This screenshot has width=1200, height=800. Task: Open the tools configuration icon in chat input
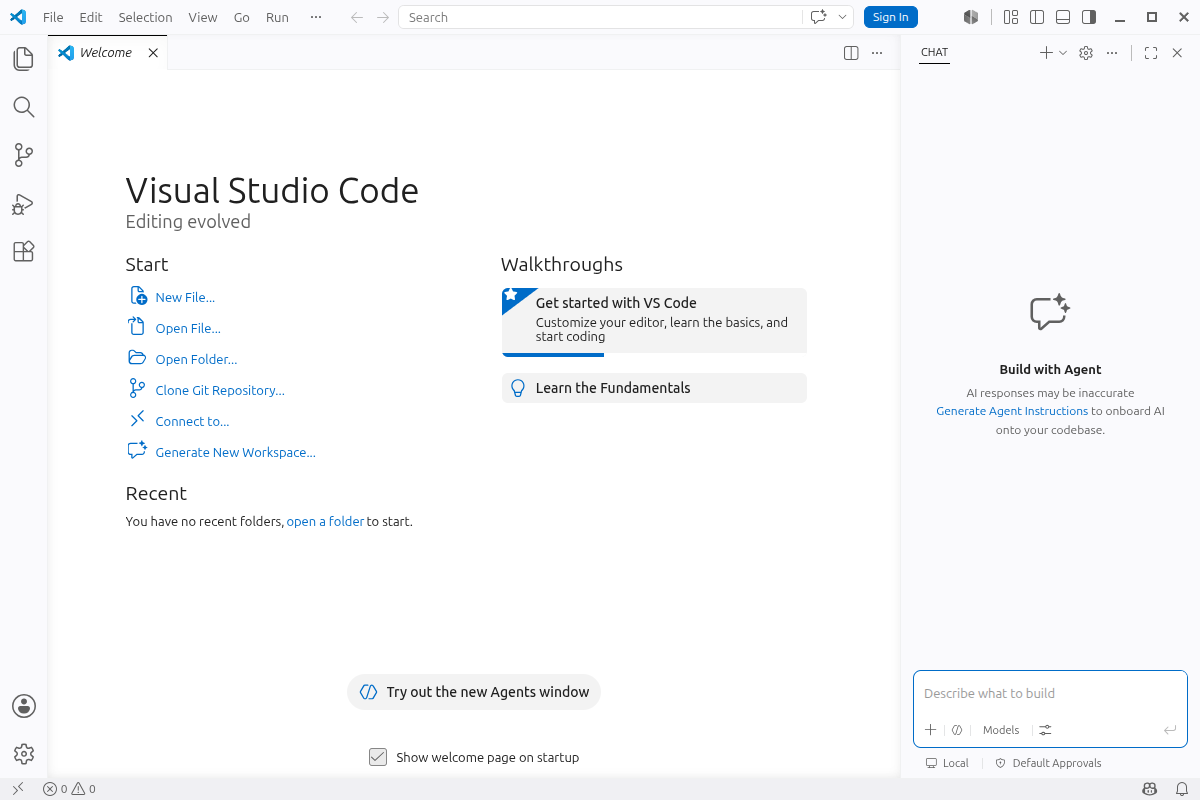(1045, 730)
